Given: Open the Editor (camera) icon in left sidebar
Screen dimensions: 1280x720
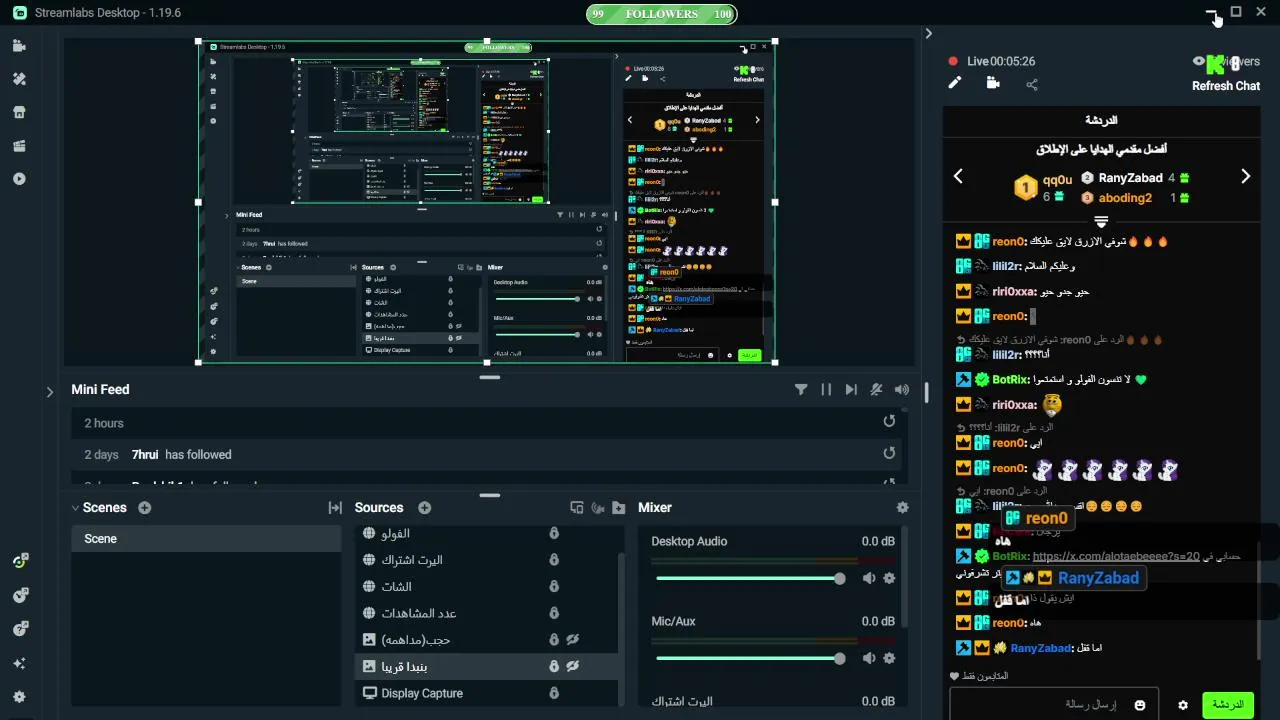Looking at the screenshot, I should tap(19, 46).
